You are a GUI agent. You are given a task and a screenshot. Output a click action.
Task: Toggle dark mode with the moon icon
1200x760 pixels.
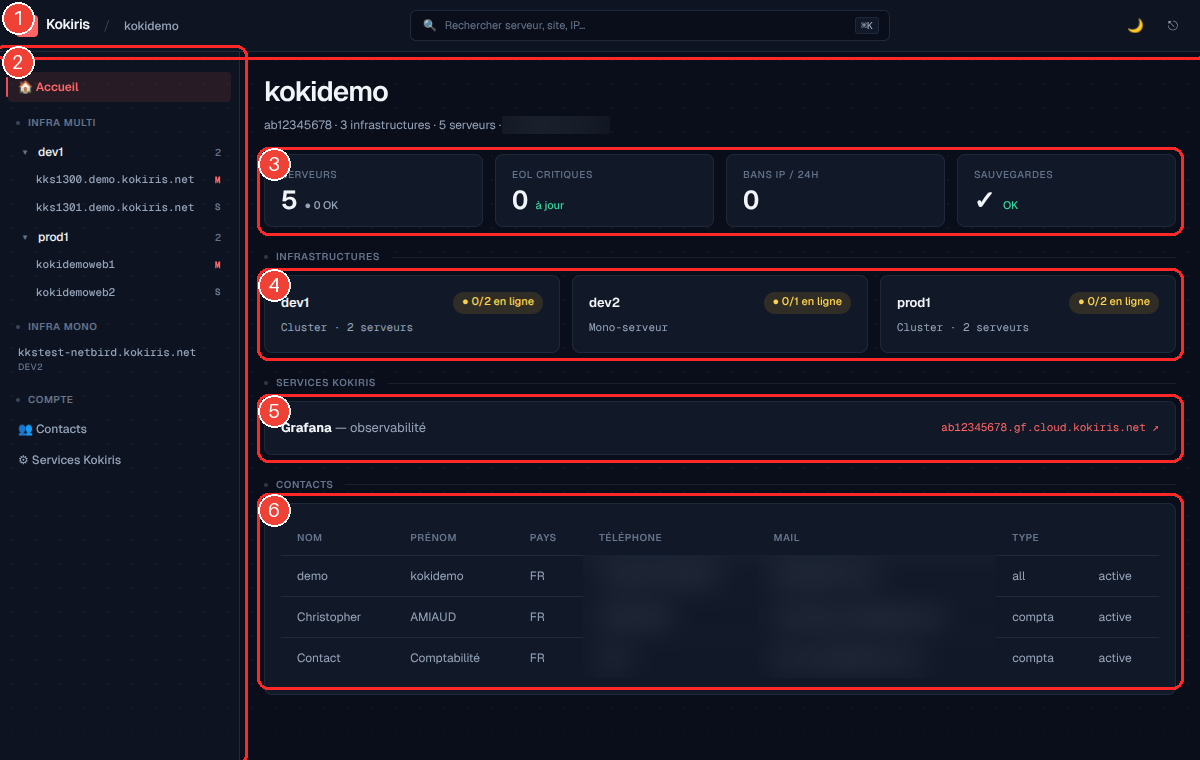pos(1135,26)
